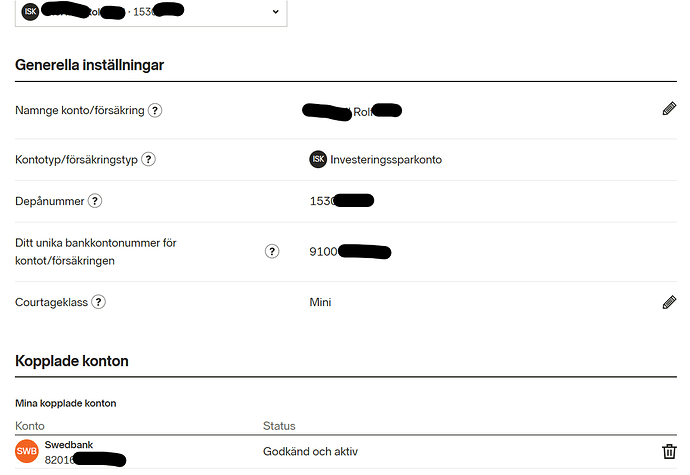Screen dimensions: 690x475
Task: Click the Mini courtage class value
Action: point(320,302)
